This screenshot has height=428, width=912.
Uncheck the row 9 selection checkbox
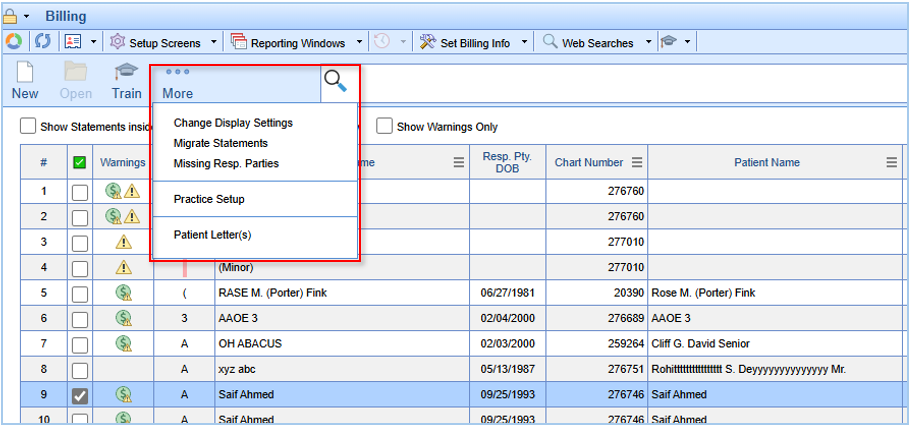[x=80, y=396]
